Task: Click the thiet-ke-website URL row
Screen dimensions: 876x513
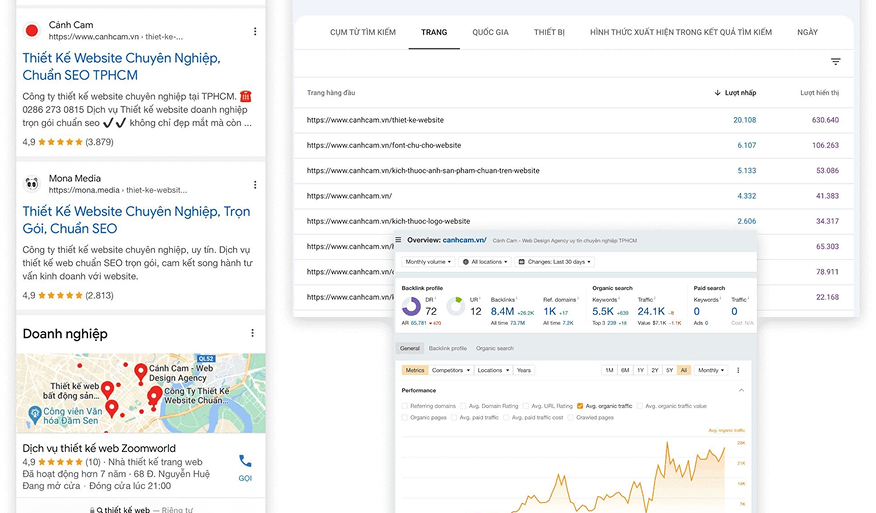Action: coord(573,120)
